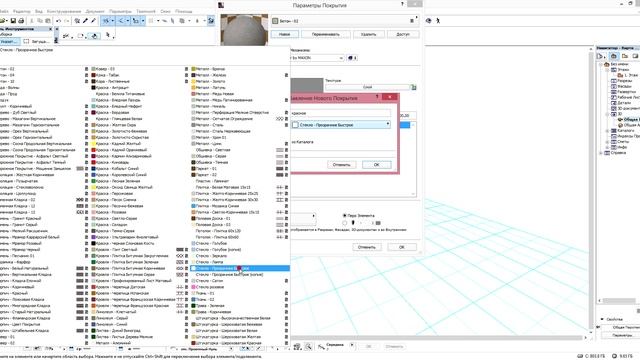Screen dimensions: 640x360
Task: Open the Середина dropdown at the bottom
Action: [352, 346]
